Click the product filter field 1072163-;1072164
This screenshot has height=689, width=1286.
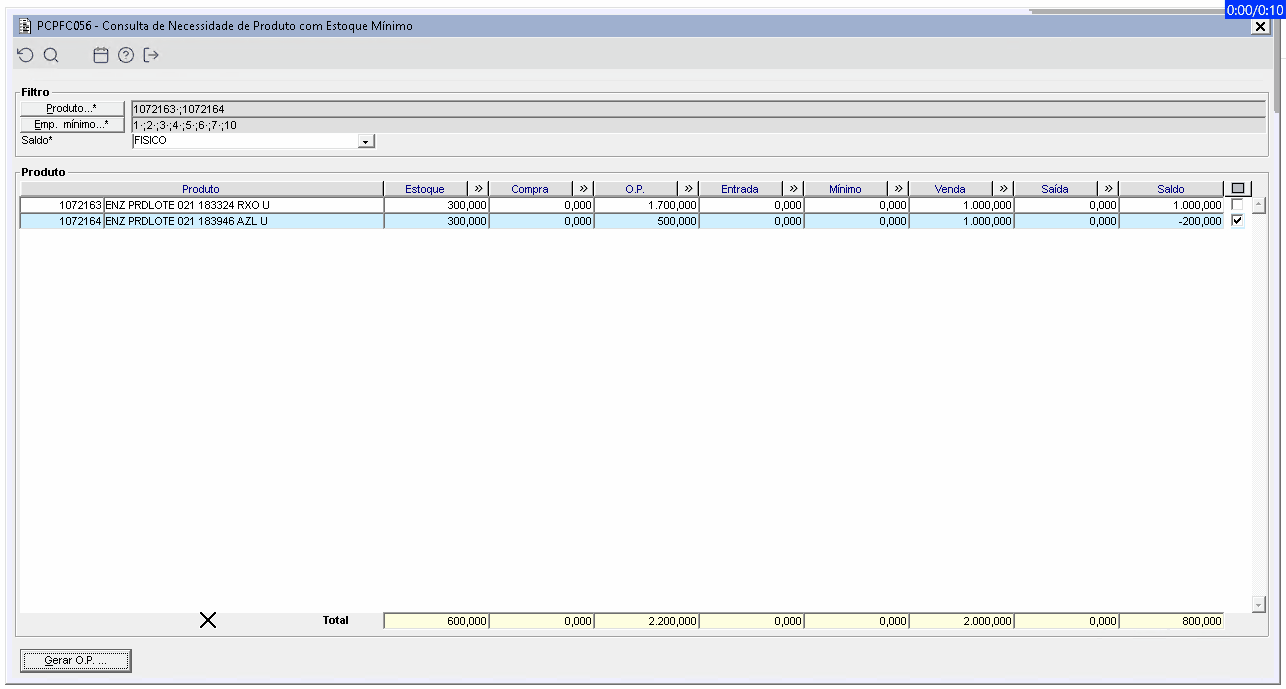[698, 108]
